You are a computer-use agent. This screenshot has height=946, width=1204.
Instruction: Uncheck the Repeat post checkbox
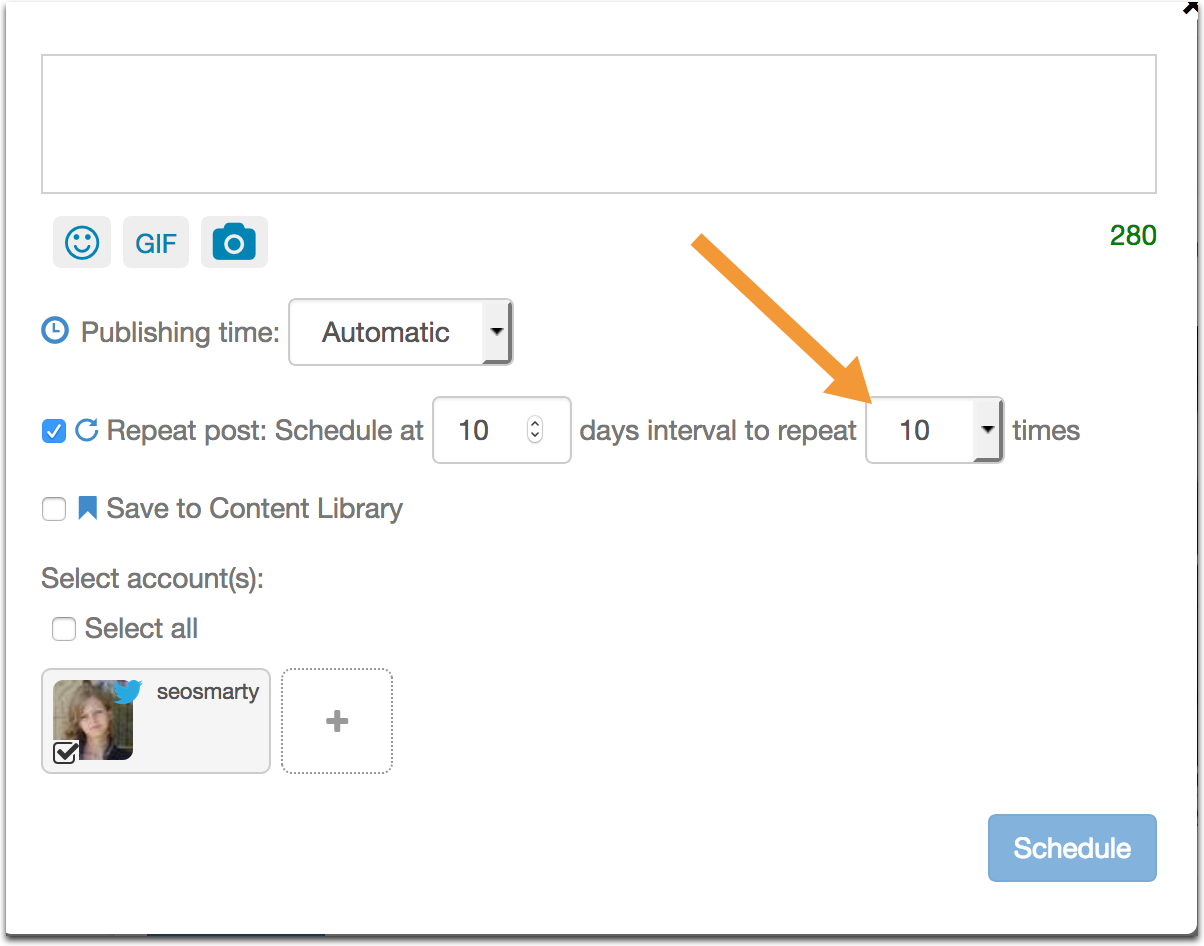[x=54, y=431]
